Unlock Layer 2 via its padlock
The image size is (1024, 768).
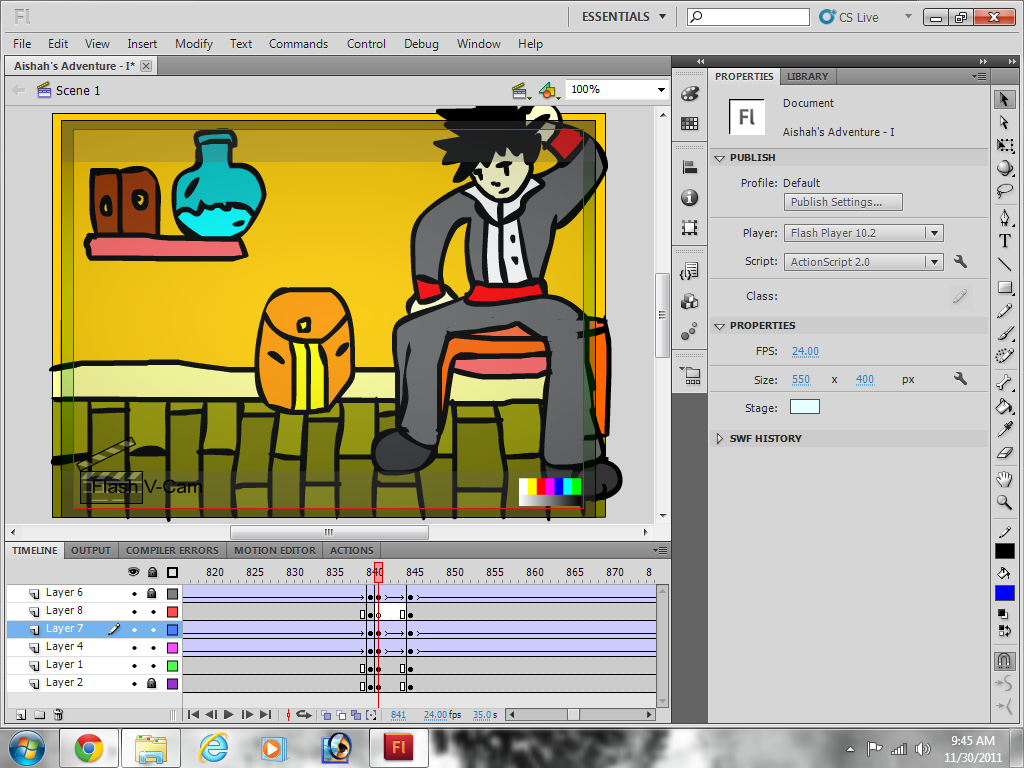tap(152, 683)
